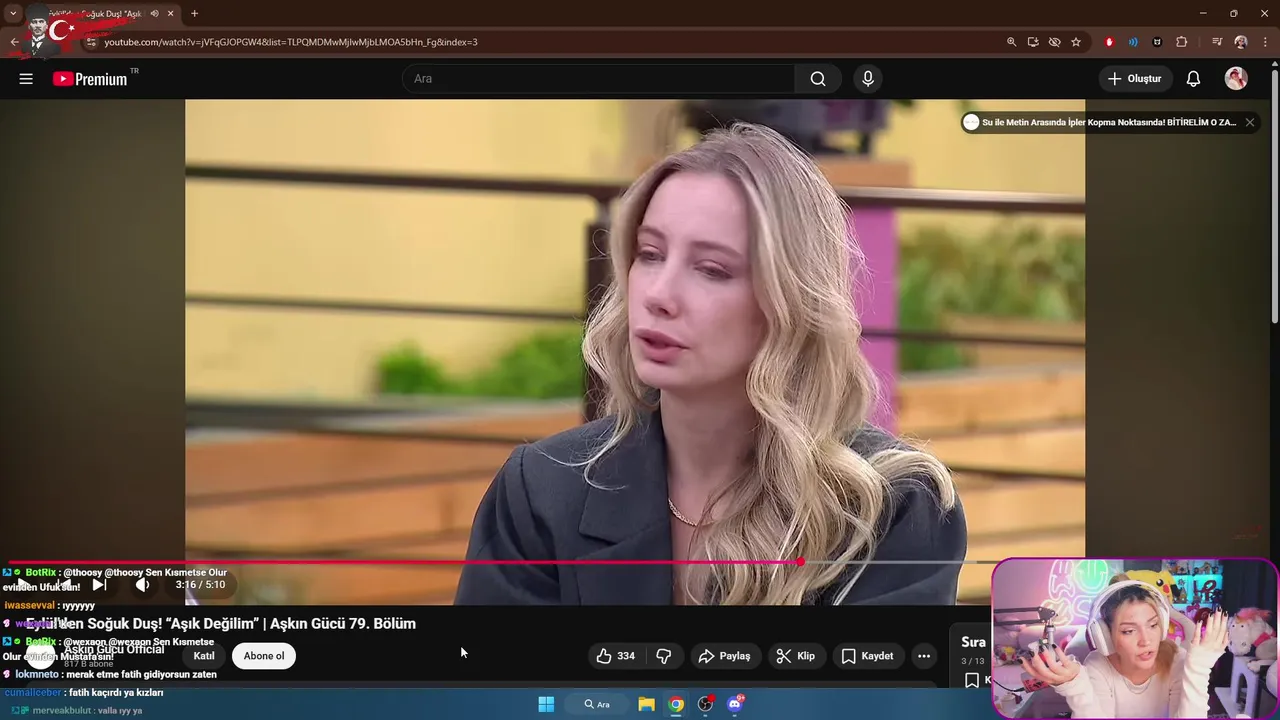Open the YouTube guide hamburger menu

pos(26,79)
